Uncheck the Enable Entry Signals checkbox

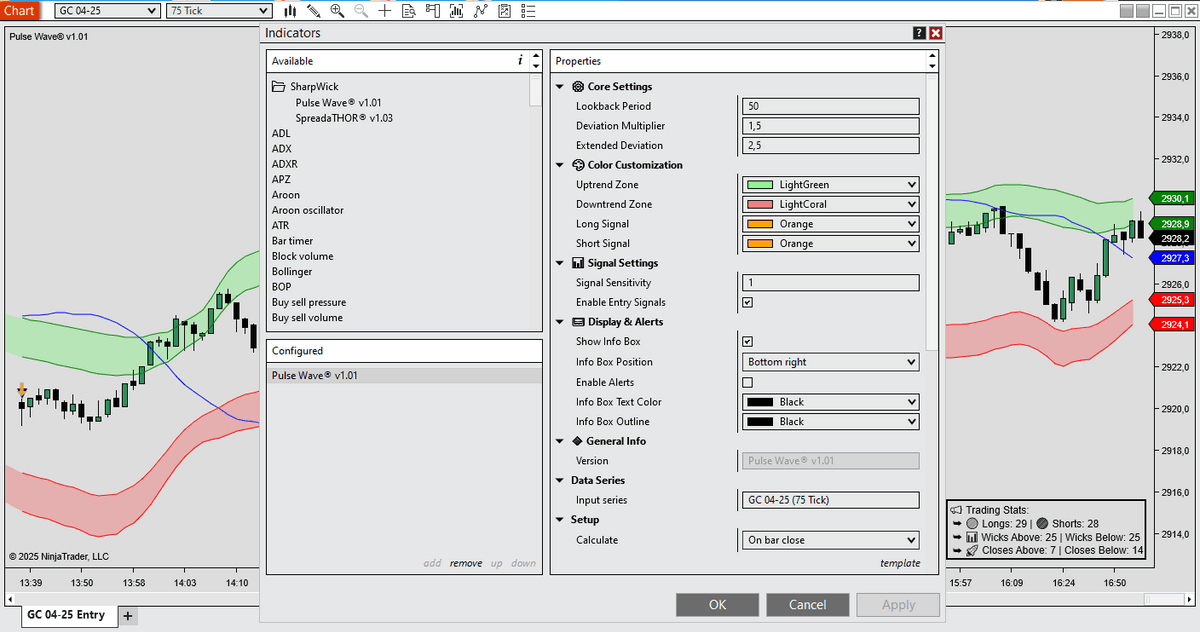pos(747,302)
